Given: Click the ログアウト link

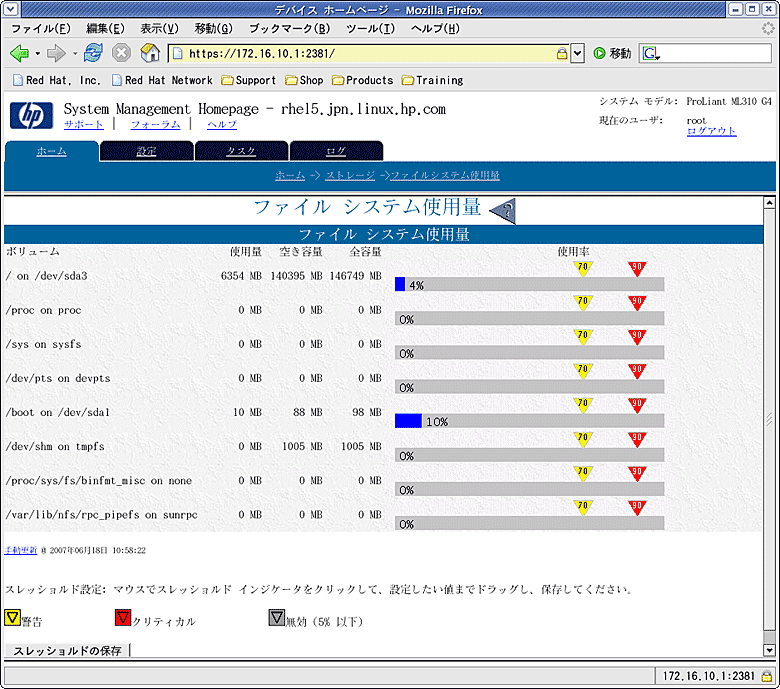Looking at the screenshot, I should 711,131.
